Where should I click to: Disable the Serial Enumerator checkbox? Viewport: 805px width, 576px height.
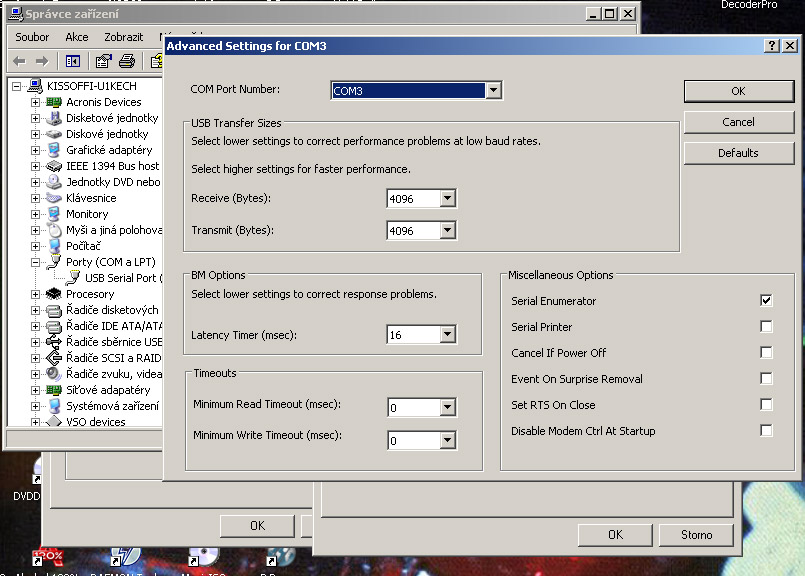[x=766, y=301]
